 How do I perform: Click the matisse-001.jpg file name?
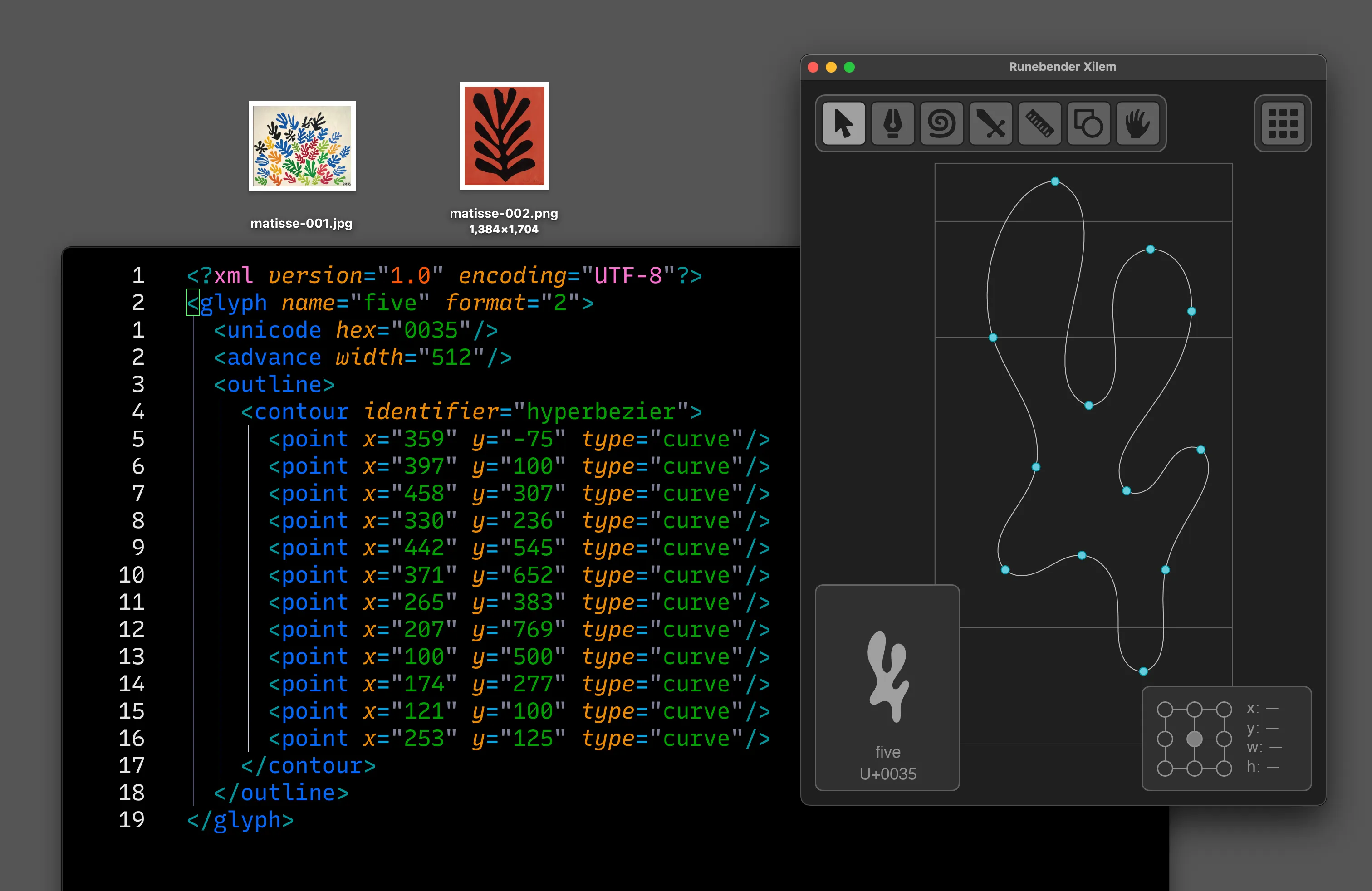pos(302,224)
